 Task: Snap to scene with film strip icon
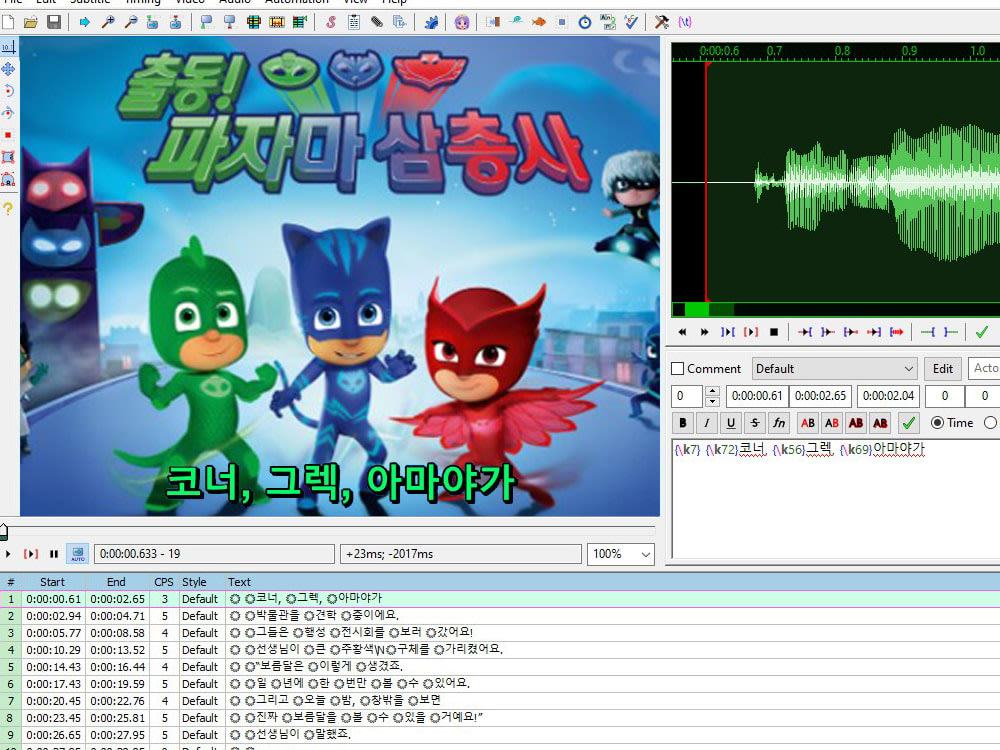(x=277, y=22)
